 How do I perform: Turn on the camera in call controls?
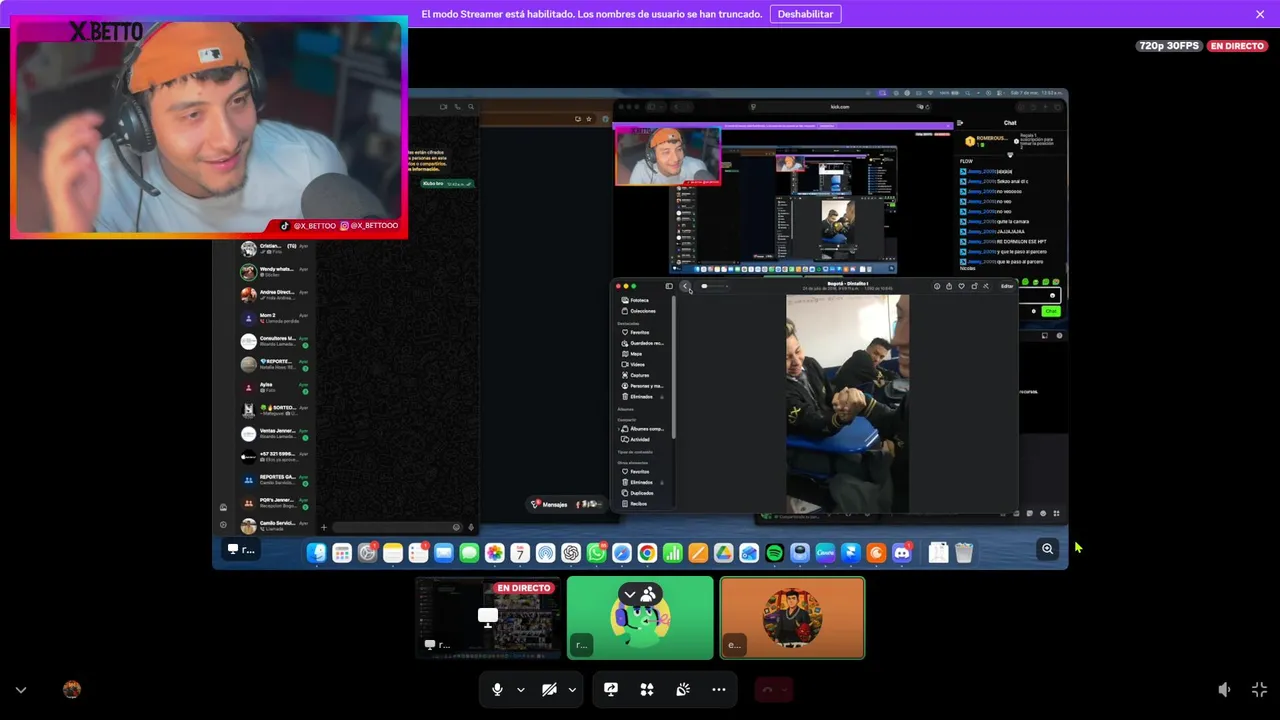coord(549,690)
